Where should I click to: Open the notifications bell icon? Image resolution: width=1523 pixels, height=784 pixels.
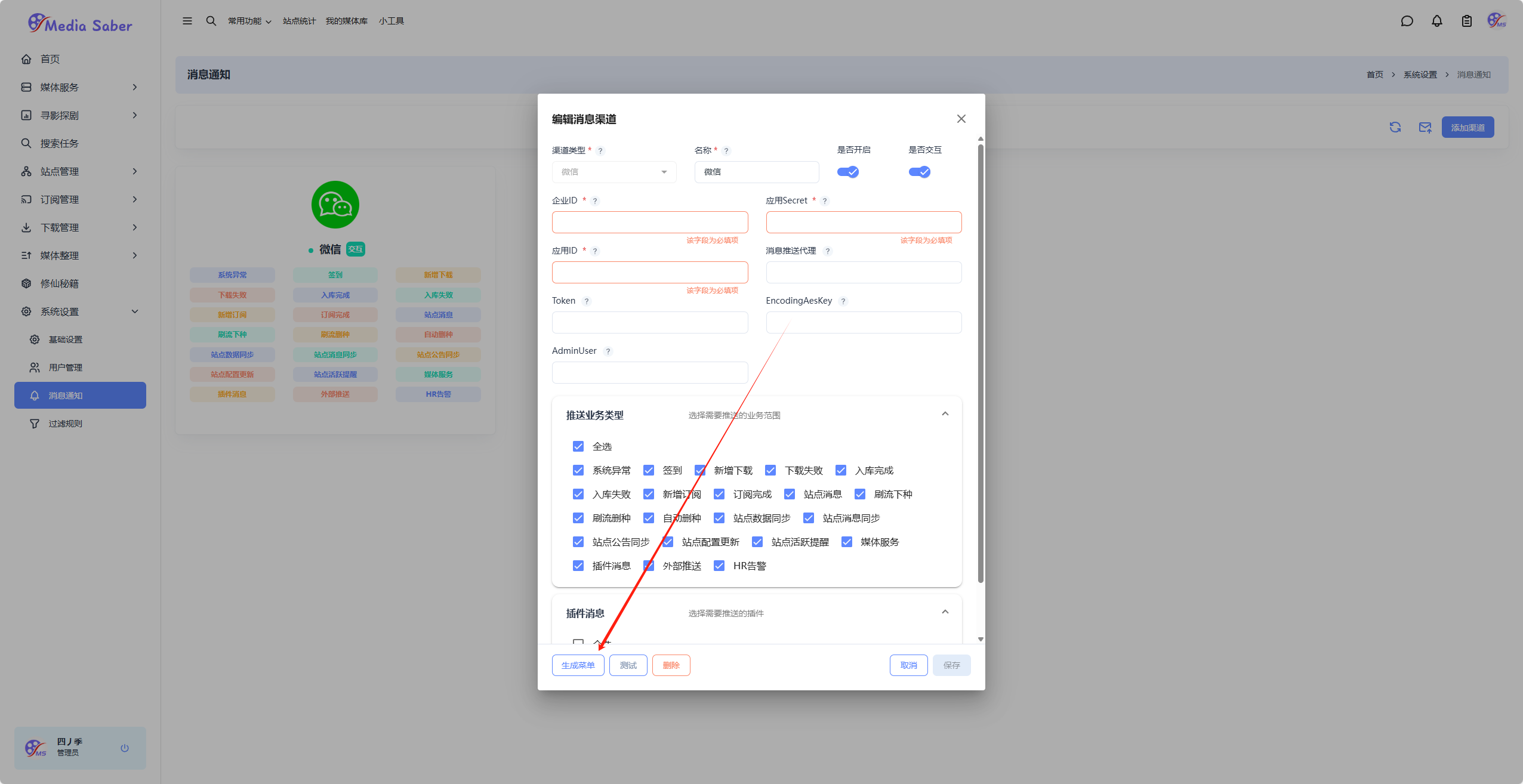[1436, 21]
